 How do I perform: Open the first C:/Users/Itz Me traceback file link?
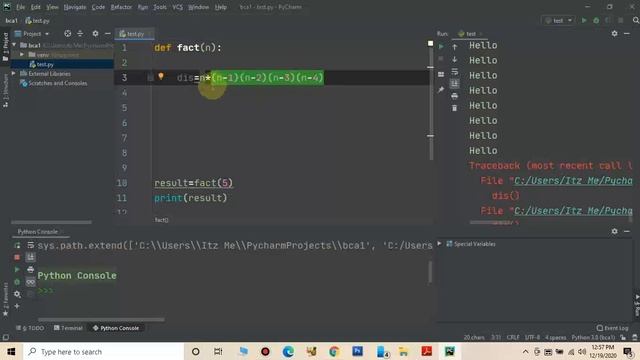[573, 180]
